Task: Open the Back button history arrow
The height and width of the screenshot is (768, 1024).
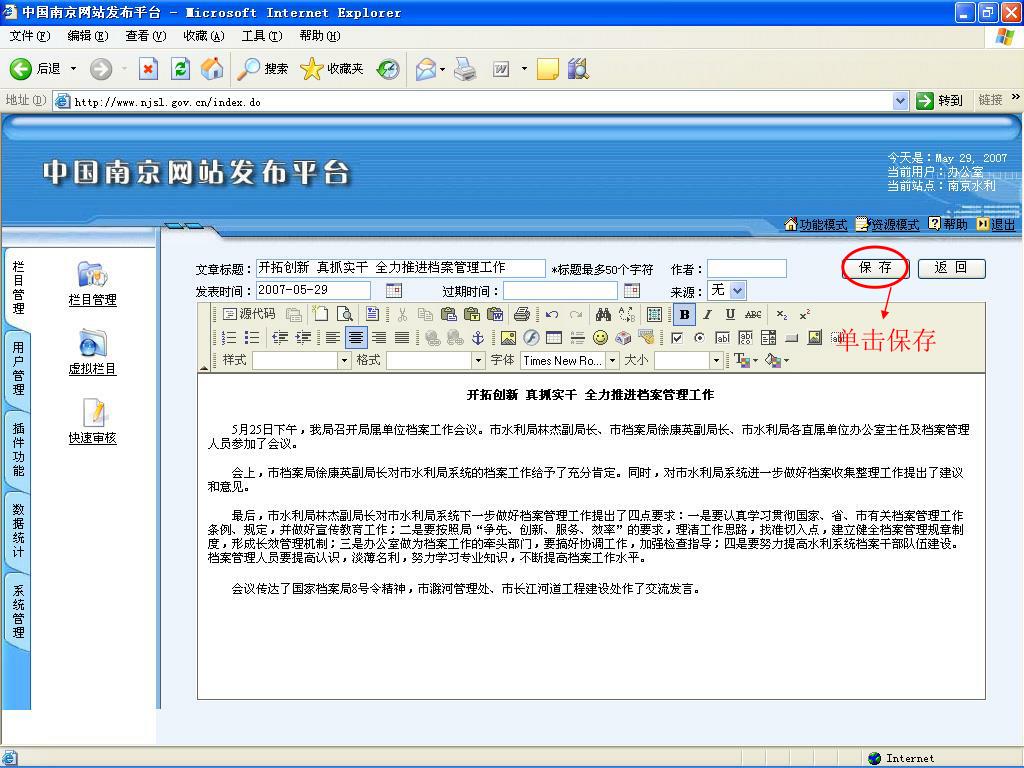Action: 73,69
